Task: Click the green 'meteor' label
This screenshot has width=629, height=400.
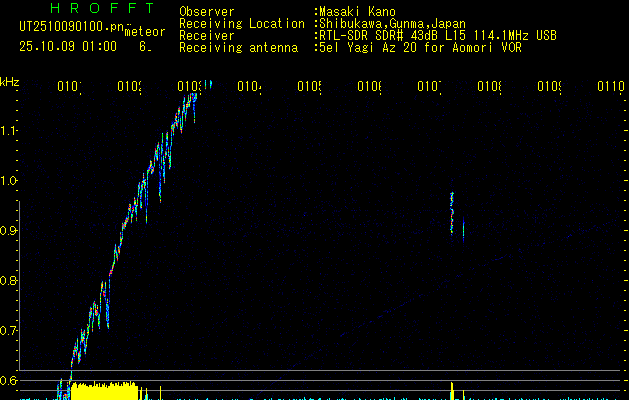Action: pos(145,32)
